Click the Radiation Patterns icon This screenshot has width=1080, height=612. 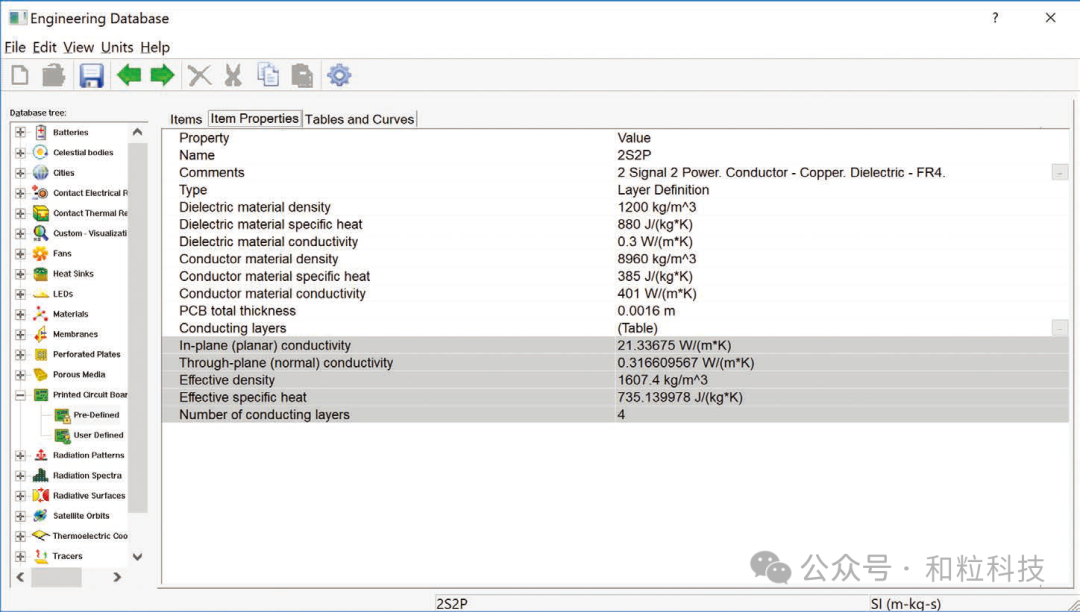[x=41, y=455]
